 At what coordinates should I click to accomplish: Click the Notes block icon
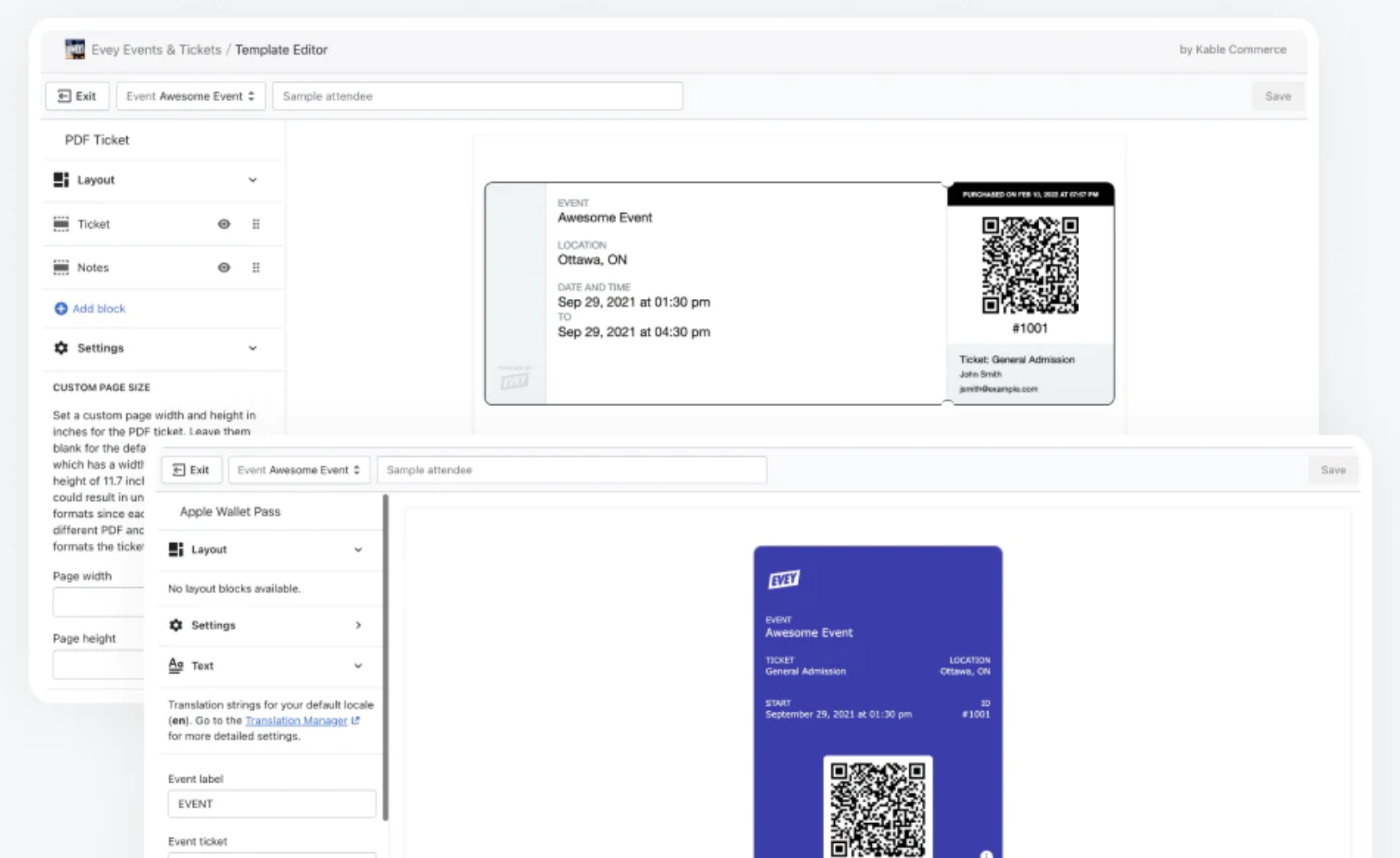61,267
